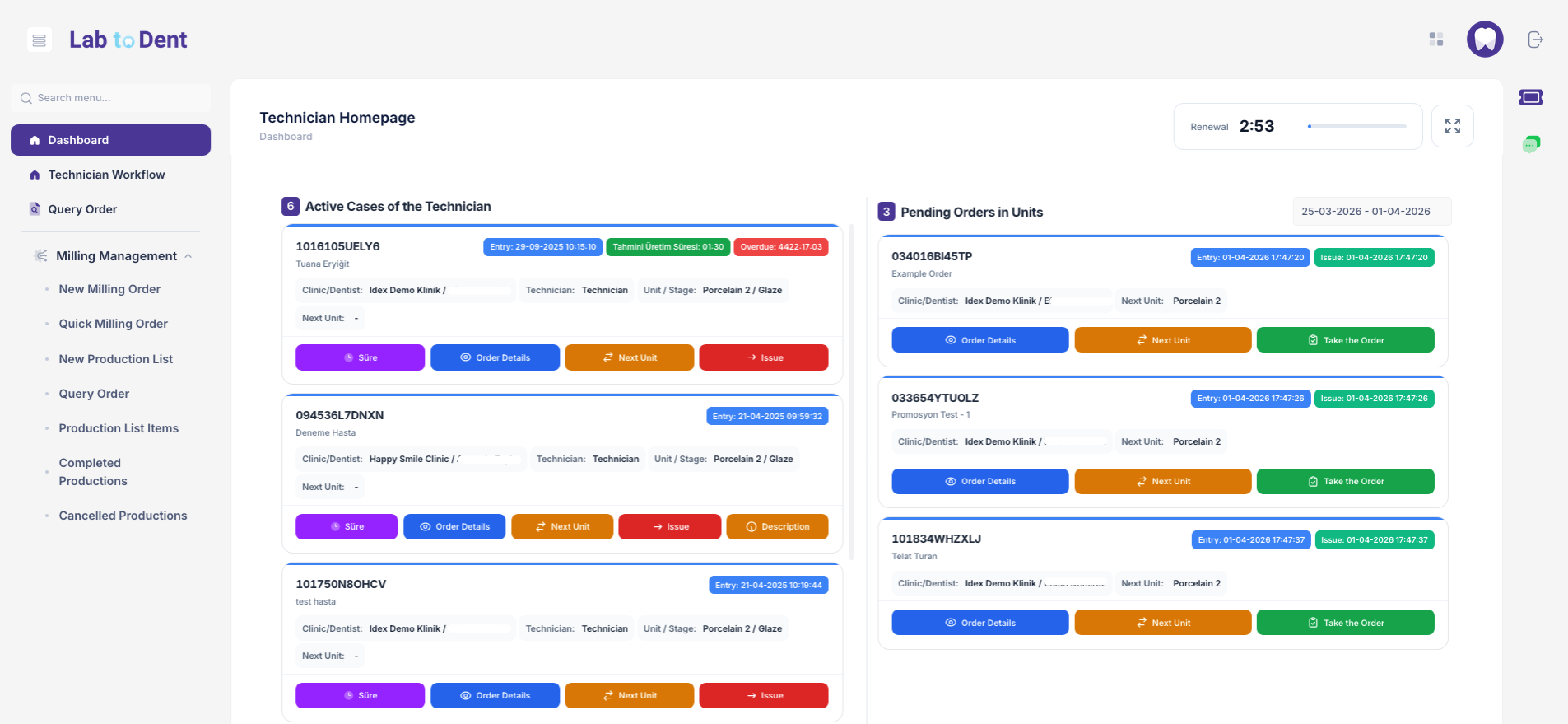Open Description for order 094536L7DNXN

tap(778, 526)
